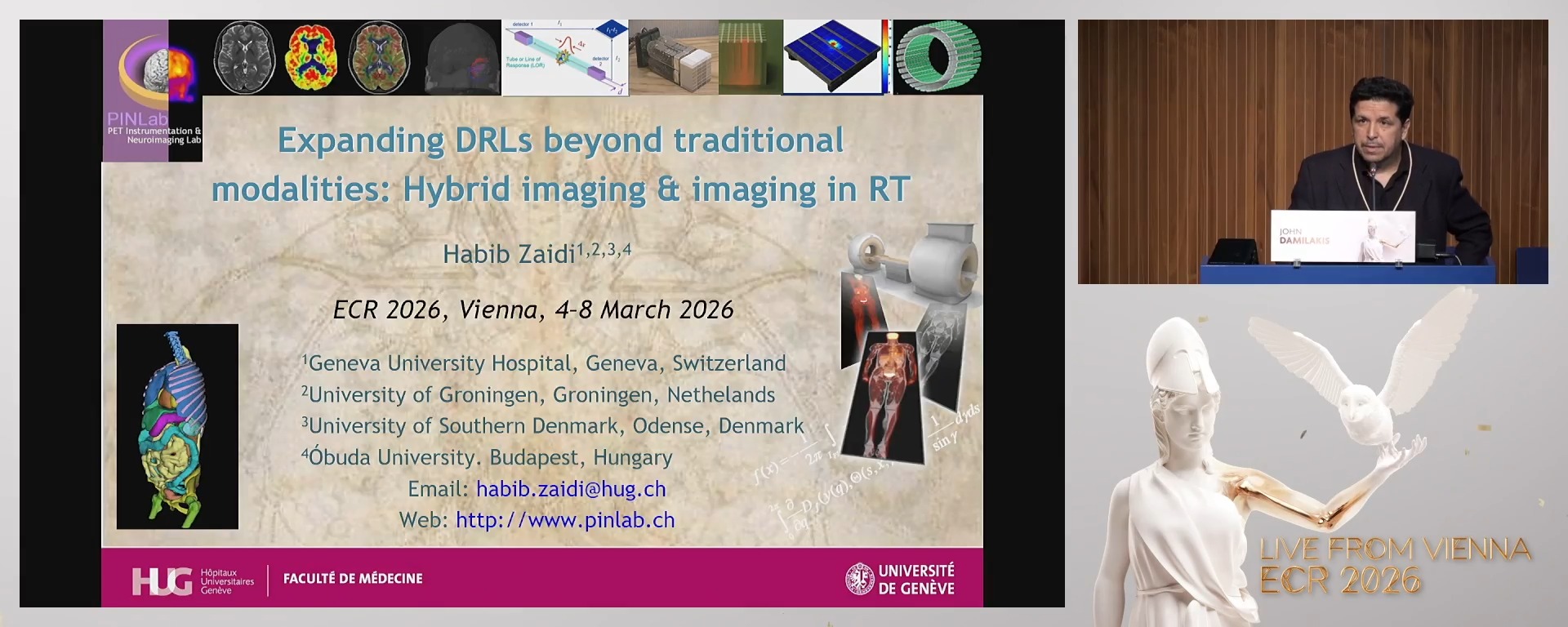Click the grayscale brain MRI thumbnail
This screenshot has width=1568, height=627.
(x=243, y=57)
